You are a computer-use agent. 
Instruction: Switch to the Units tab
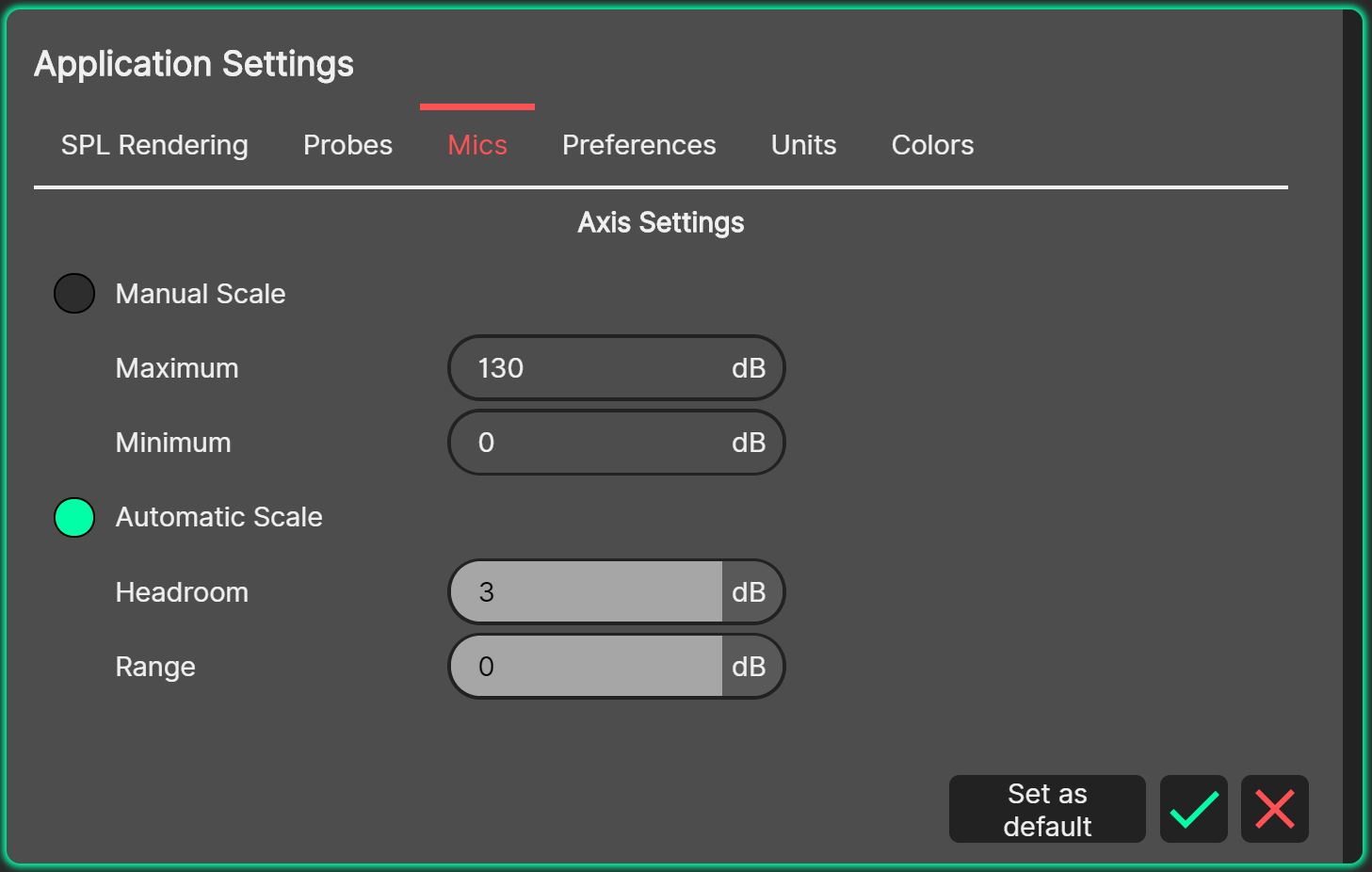coord(802,144)
